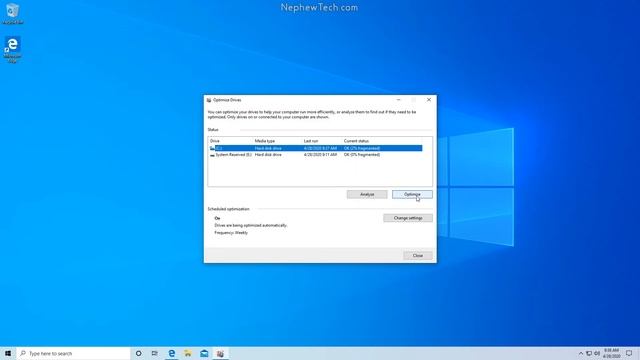
Task: Open the Microsoft Edge desktop shortcut
Action: [x=13, y=49]
